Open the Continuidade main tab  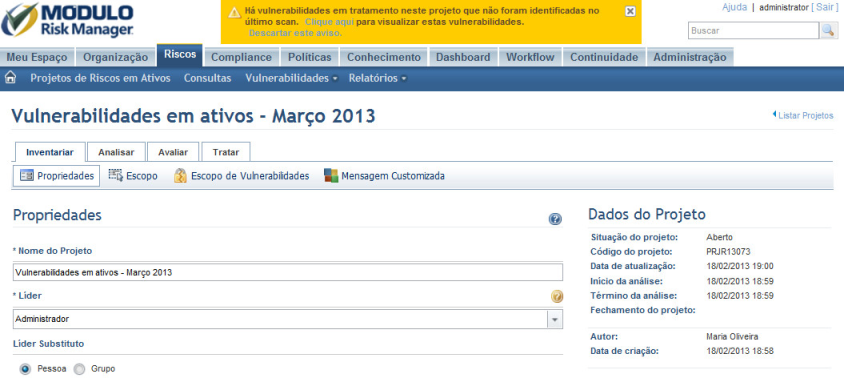point(604,57)
